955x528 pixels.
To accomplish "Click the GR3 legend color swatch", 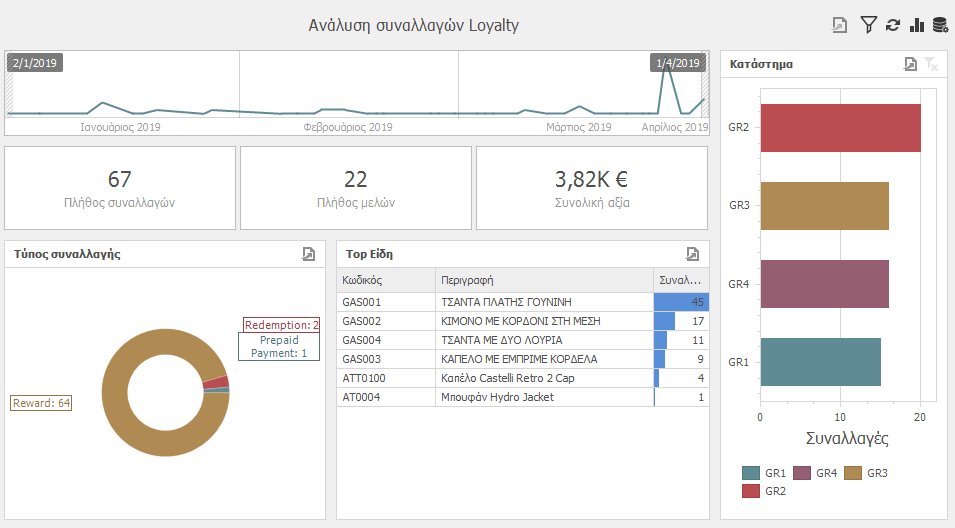I will (853, 473).
